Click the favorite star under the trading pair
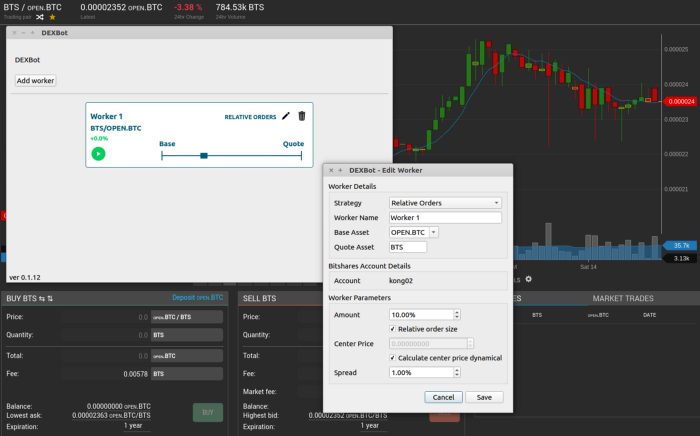The width and height of the screenshot is (700, 436). click(x=52, y=17)
